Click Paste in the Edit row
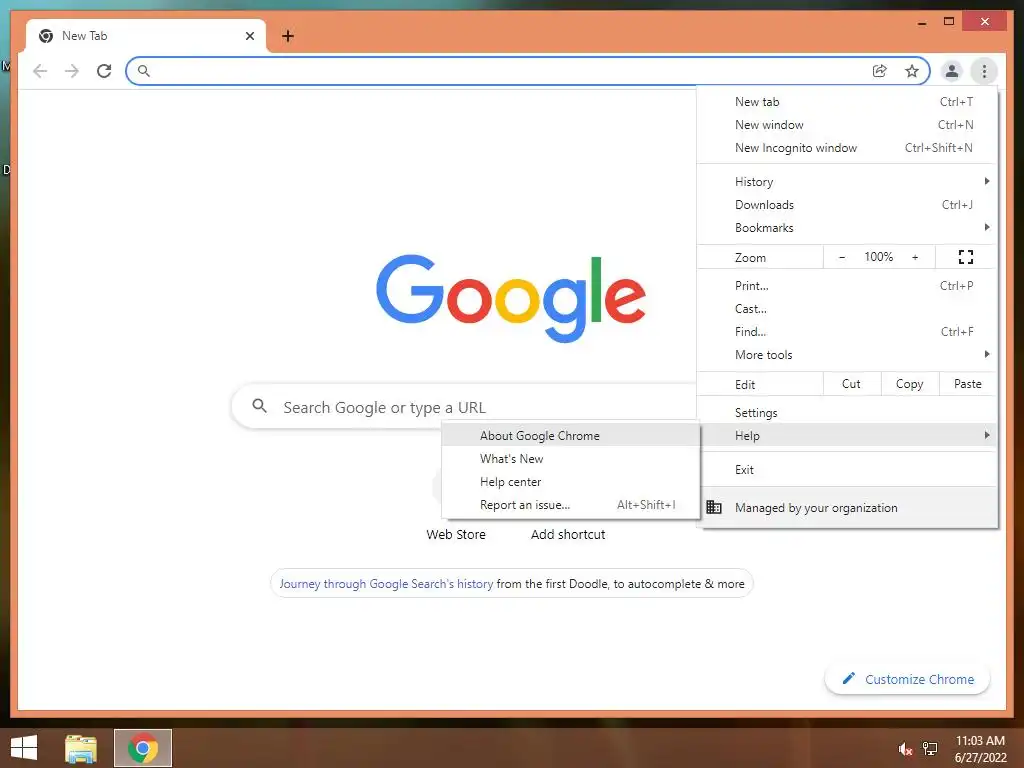 (968, 384)
